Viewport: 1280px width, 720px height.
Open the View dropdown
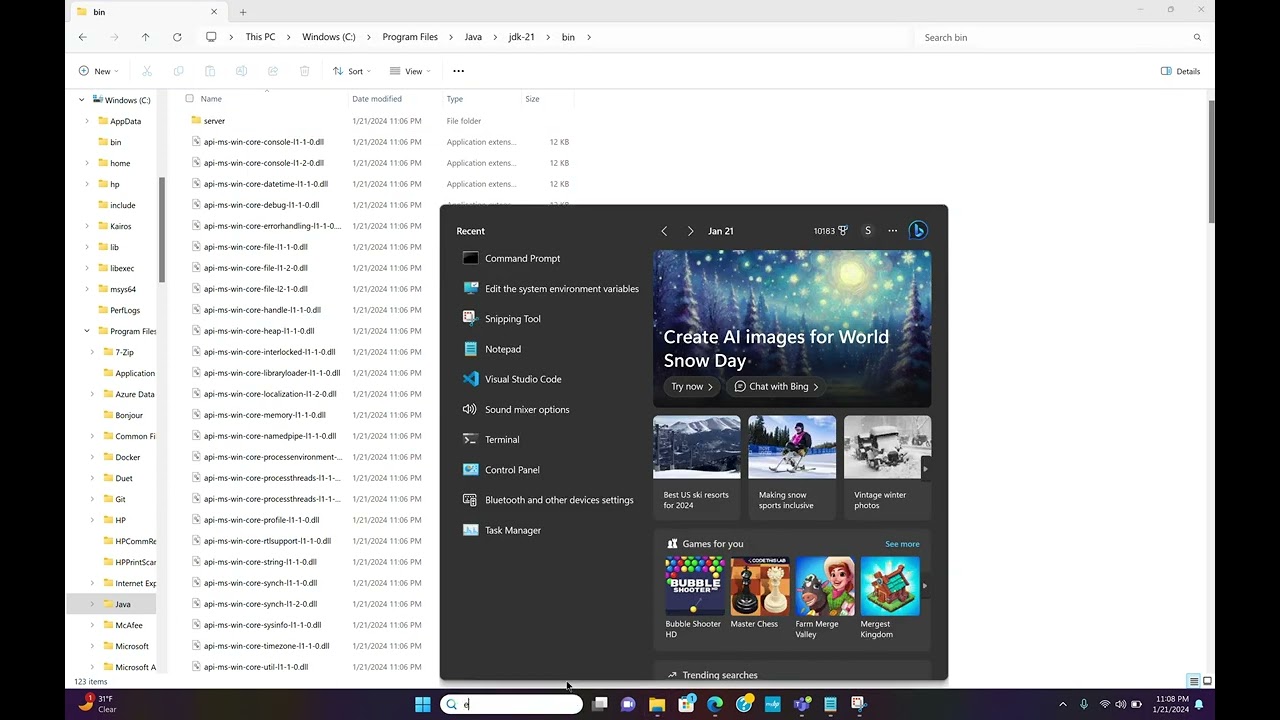pyautogui.click(x=410, y=71)
